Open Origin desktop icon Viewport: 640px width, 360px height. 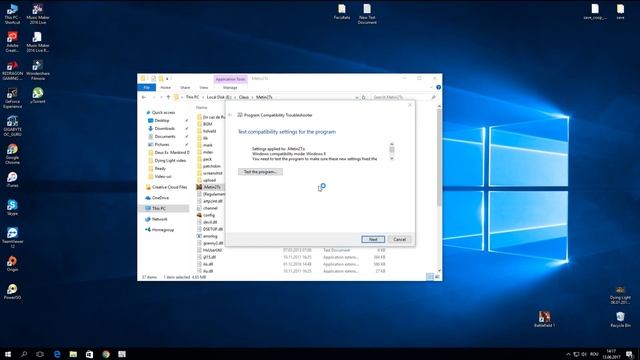[12, 263]
